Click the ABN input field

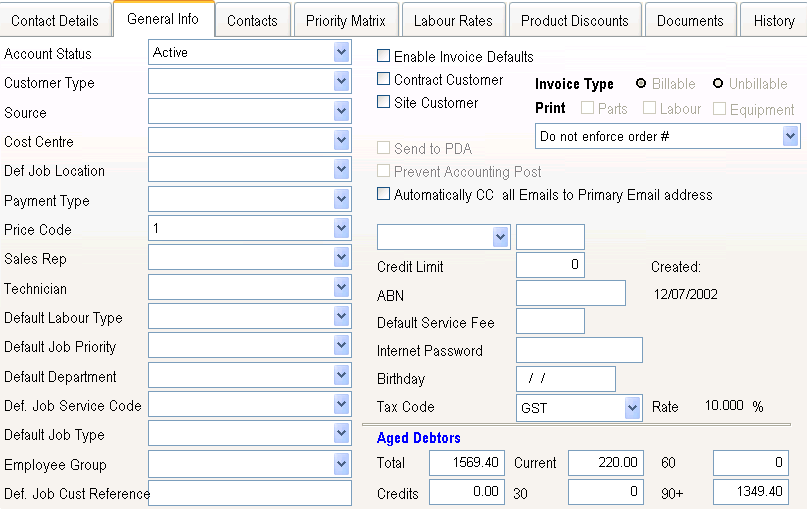tap(570, 293)
